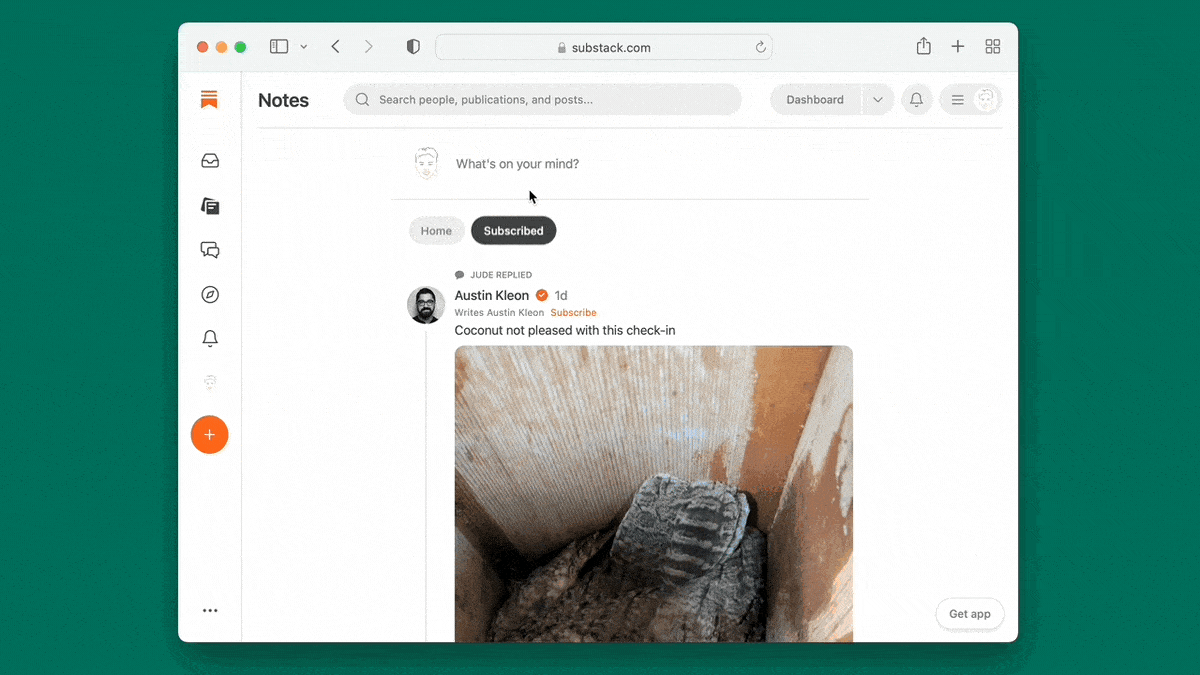Switch the feed to Subscribed
Image resolution: width=1200 pixels, height=675 pixels.
click(x=513, y=230)
